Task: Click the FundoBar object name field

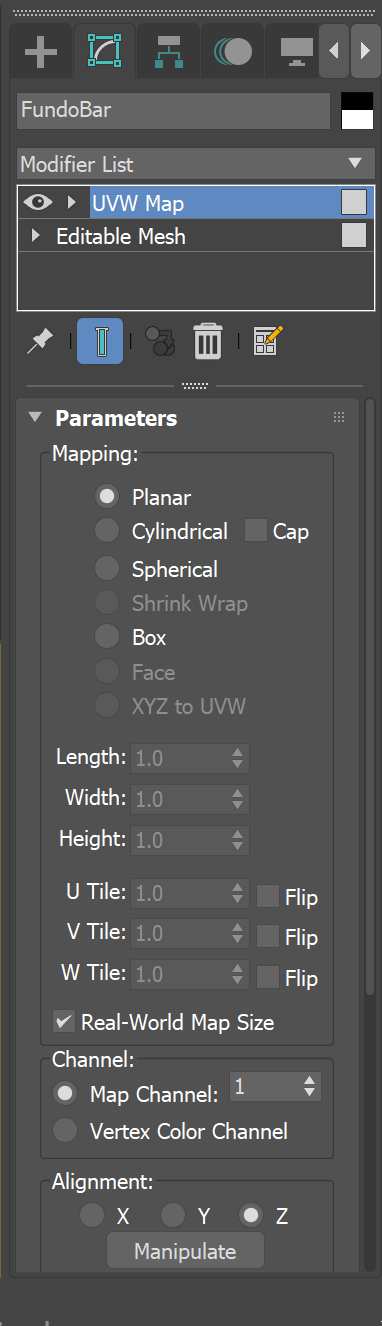Action: click(174, 110)
